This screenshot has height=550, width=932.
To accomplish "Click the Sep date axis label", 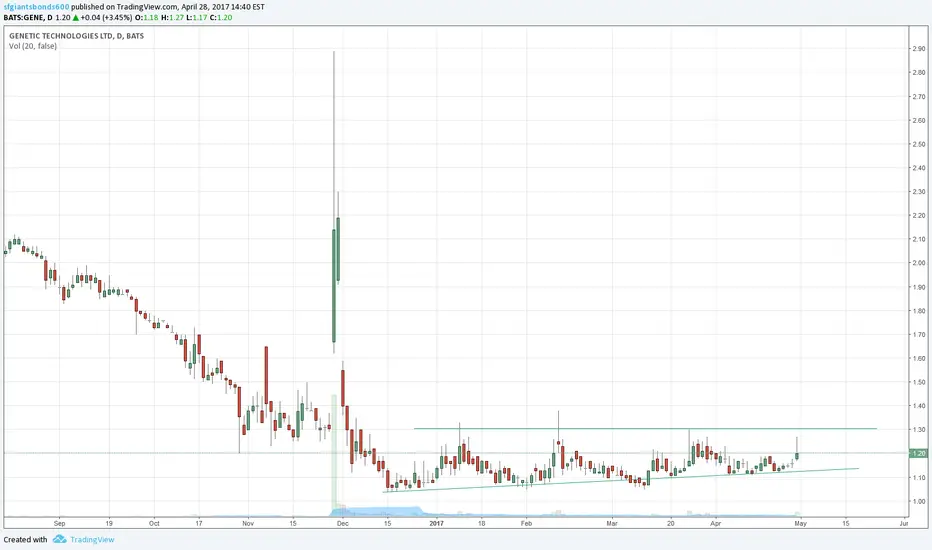I will pyautogui.click(x=59, y=524).
